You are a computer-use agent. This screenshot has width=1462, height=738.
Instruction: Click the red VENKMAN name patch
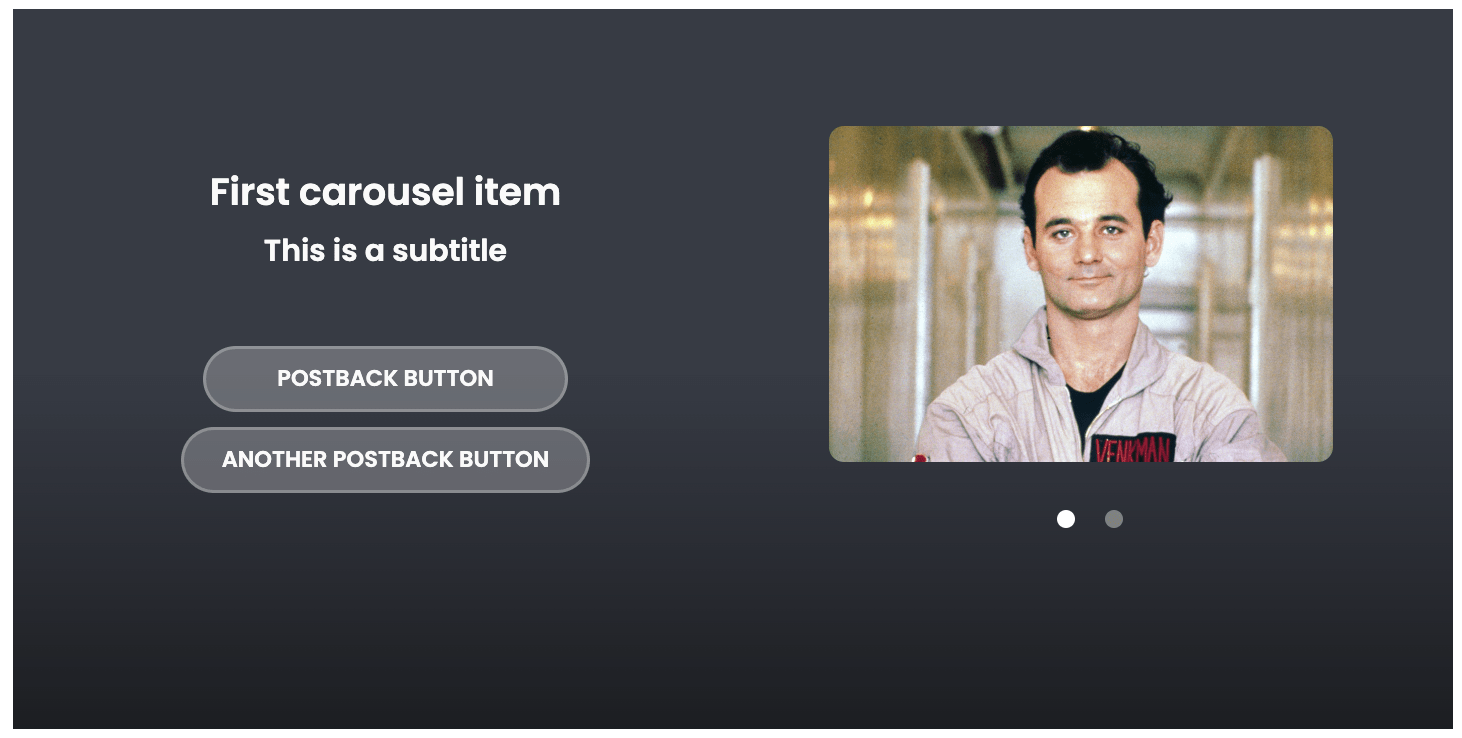[1132, 449]
